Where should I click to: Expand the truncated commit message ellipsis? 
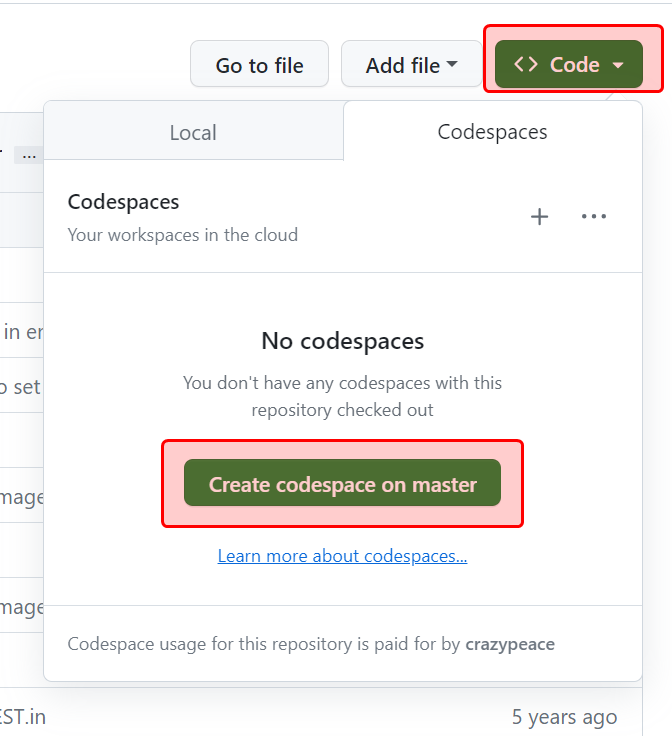pyautogui.click(x=29, y=155)
